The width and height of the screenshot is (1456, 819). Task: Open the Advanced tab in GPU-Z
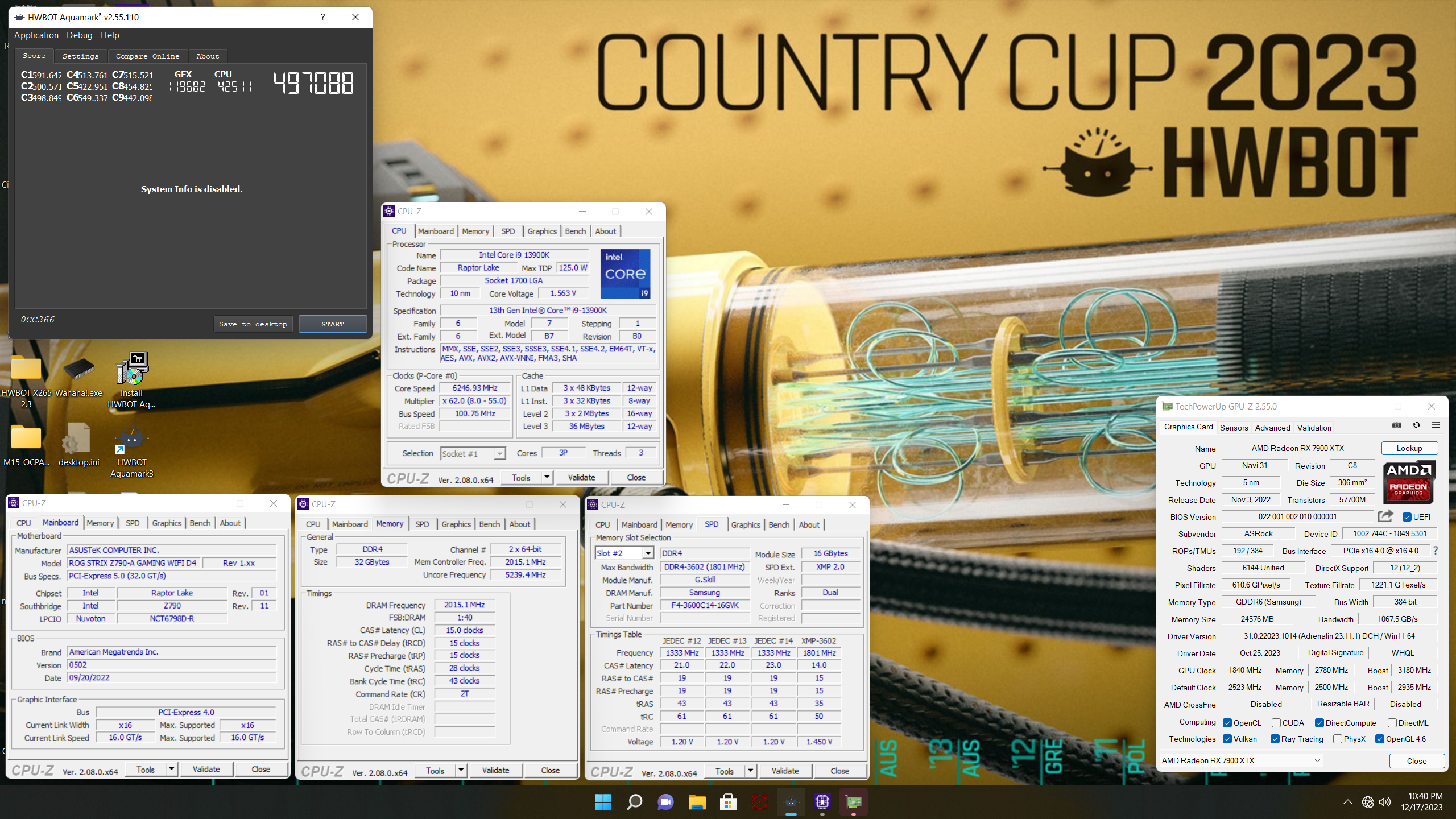pos(1272,428)
